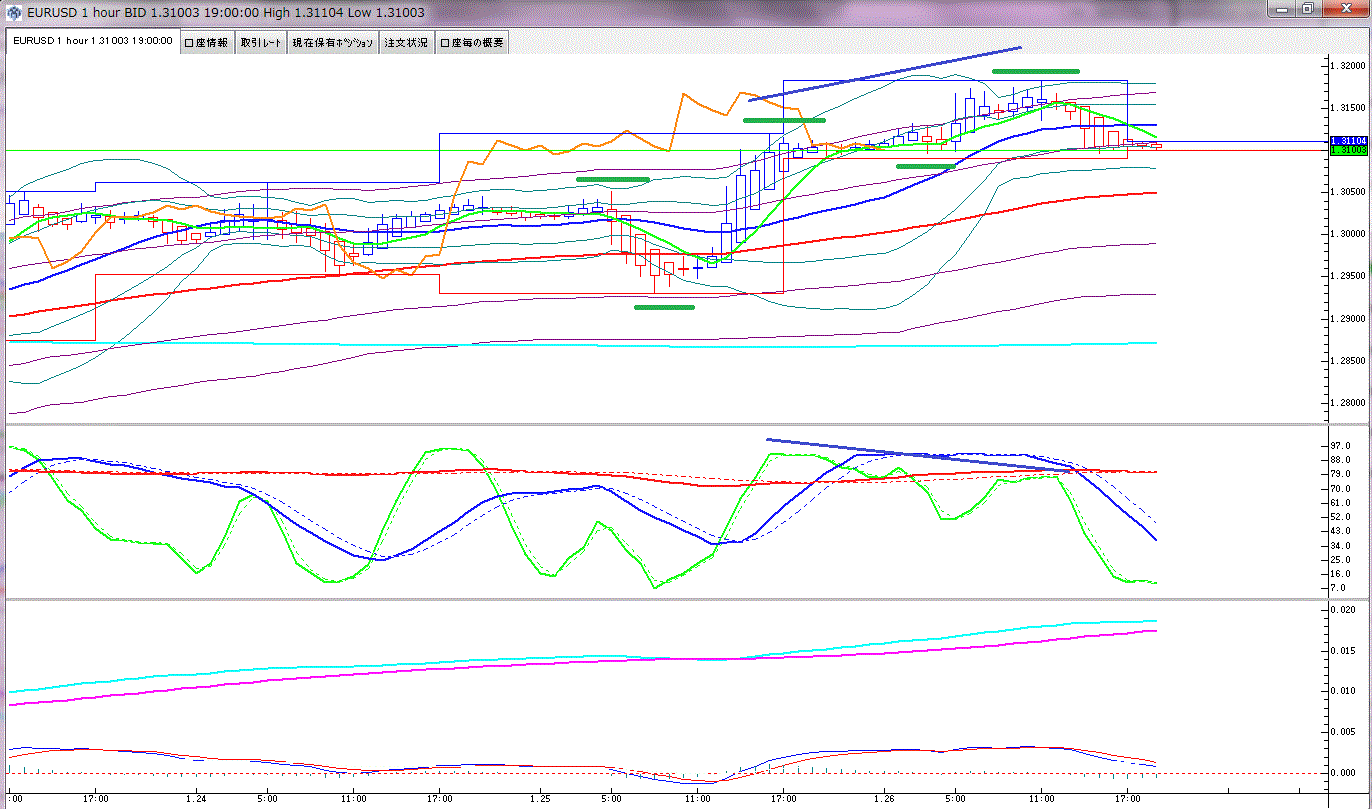Select the blue divergence line on the oscillator
Screen dimensions: 1372x809
click(x=920, y=455)
